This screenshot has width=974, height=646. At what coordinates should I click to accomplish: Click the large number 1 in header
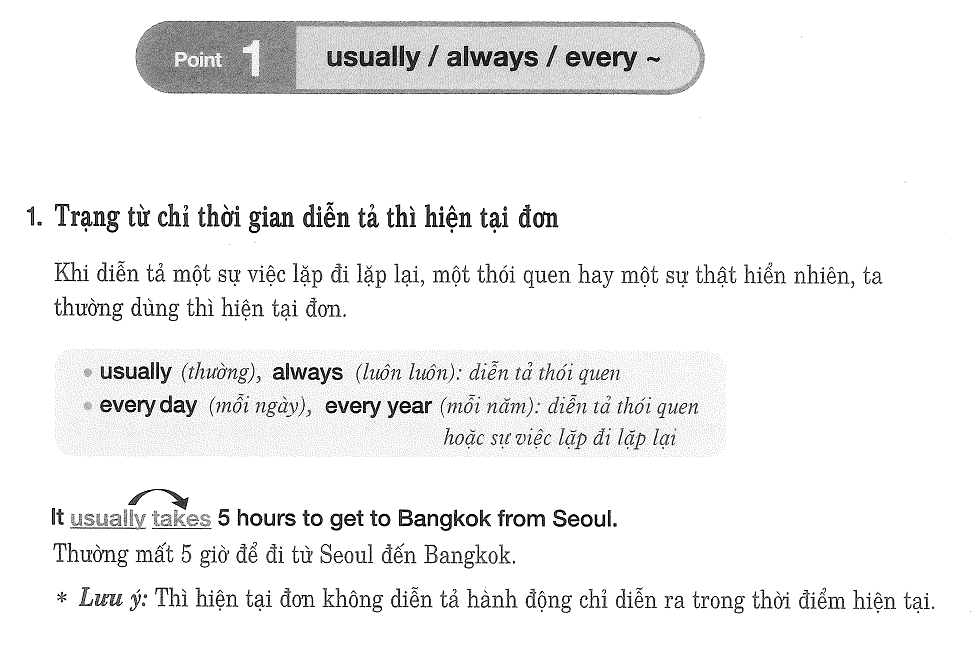pyautogui.click(x=252, y=59)
